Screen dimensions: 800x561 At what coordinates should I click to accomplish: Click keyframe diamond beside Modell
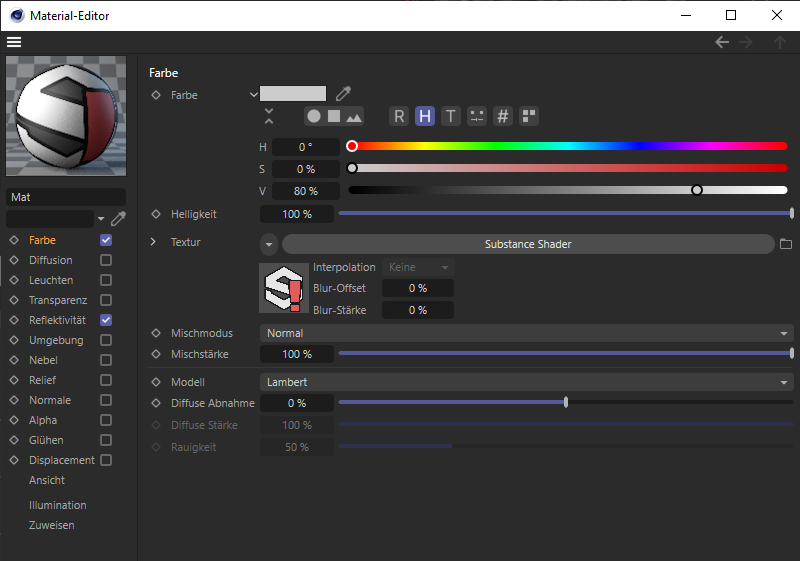point(156,382)
